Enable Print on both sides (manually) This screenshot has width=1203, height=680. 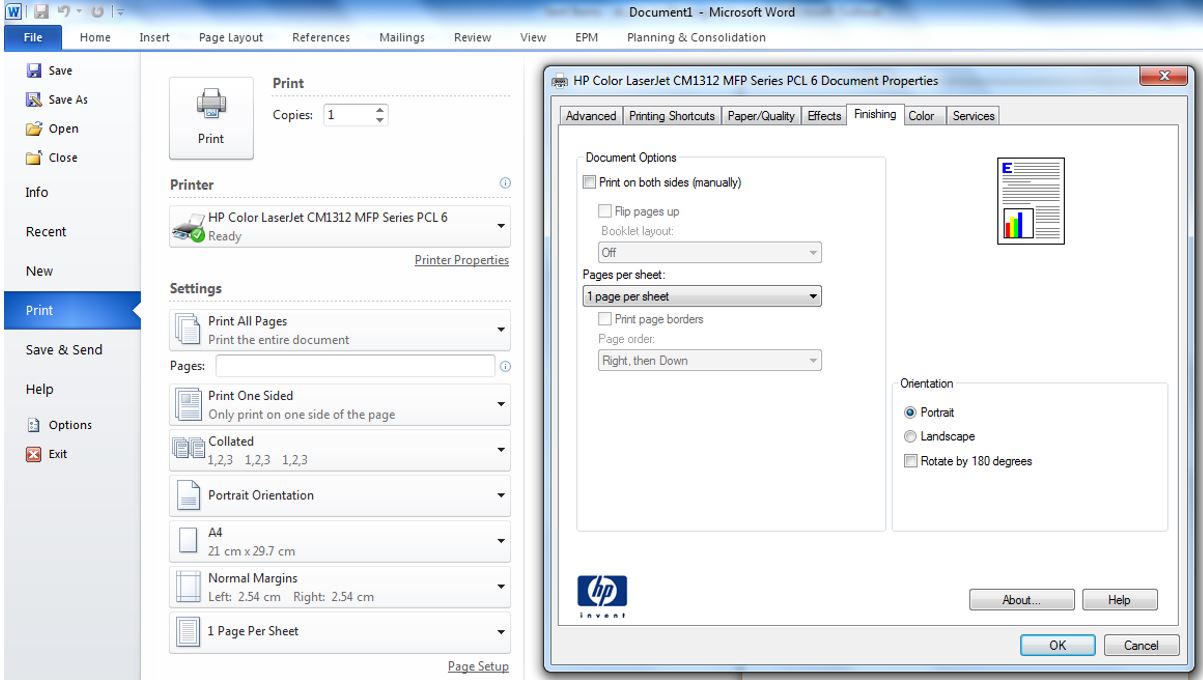pos(589,183)
